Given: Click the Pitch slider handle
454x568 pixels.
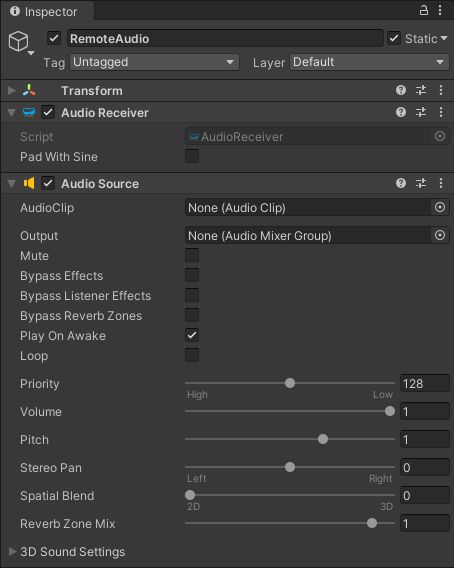Looking at the screenshot, I should click(323, 439).
